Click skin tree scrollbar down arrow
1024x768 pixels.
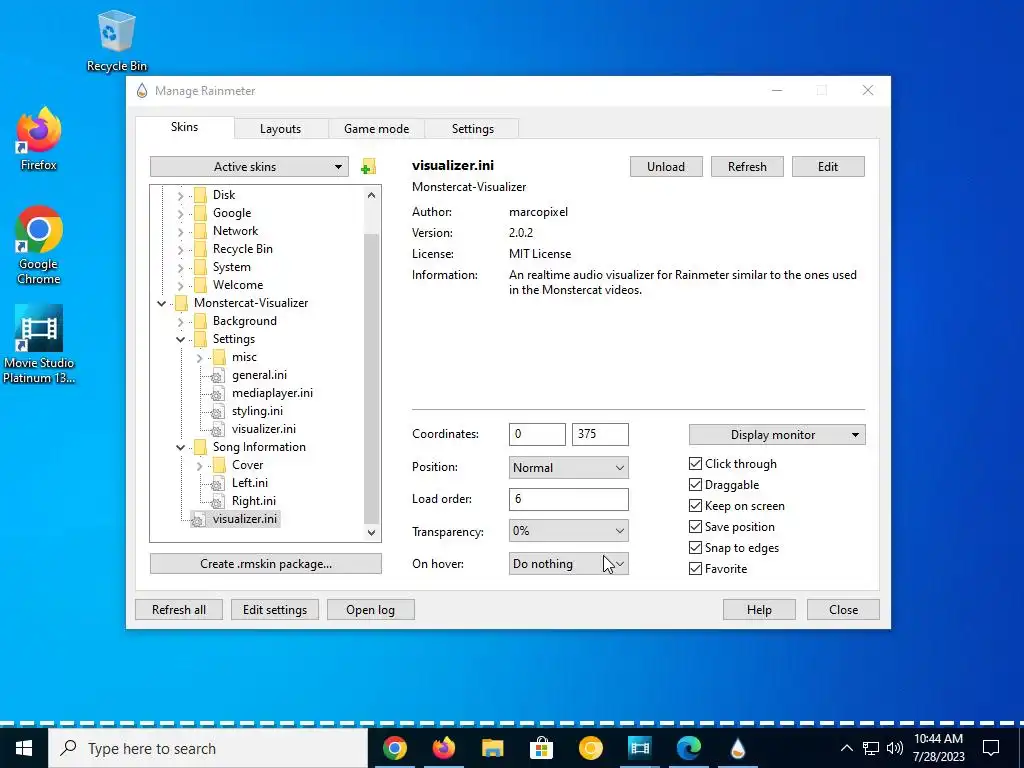372,533
